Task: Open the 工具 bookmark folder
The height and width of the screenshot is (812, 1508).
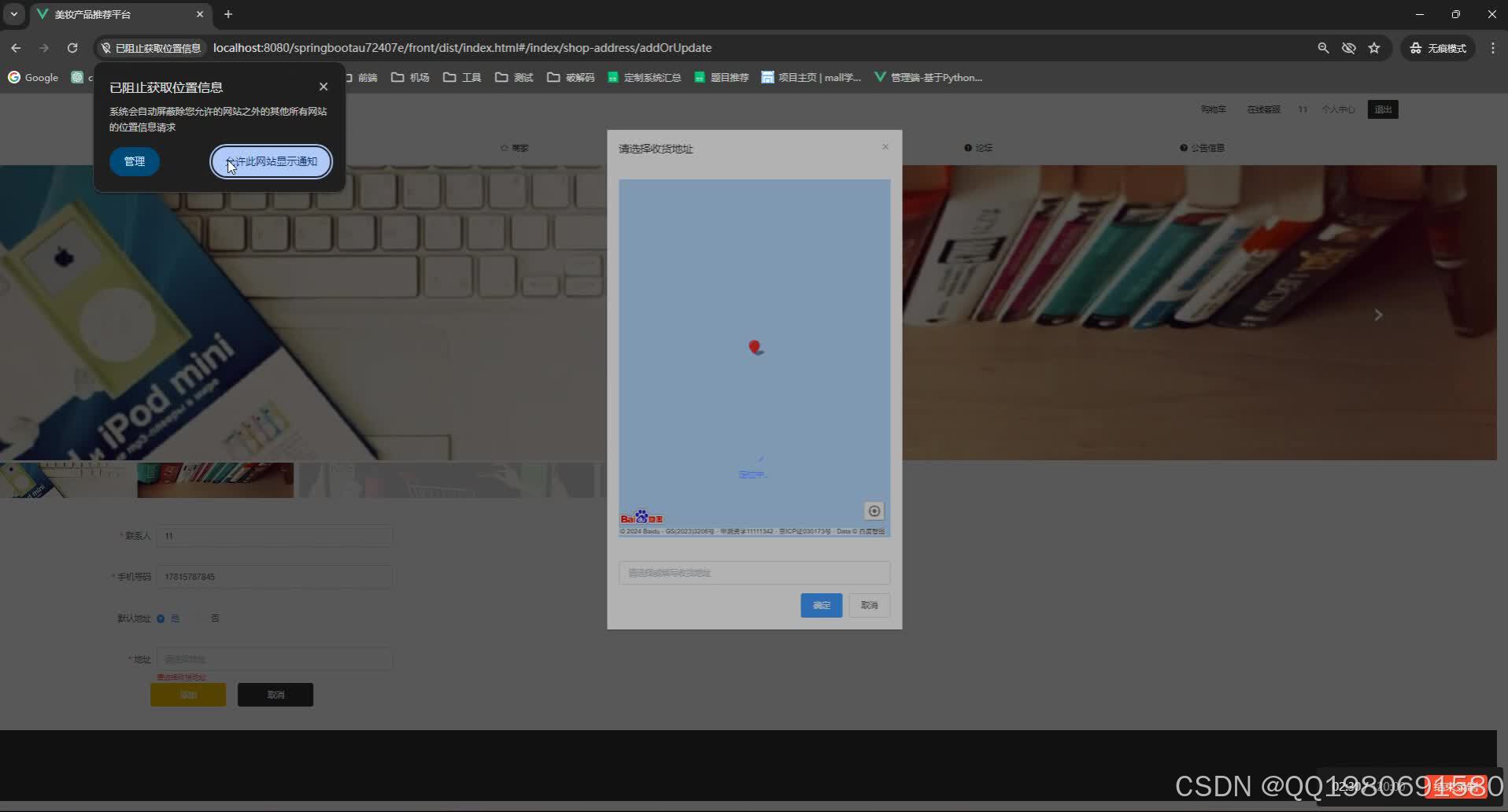Action: pos(462,77)
